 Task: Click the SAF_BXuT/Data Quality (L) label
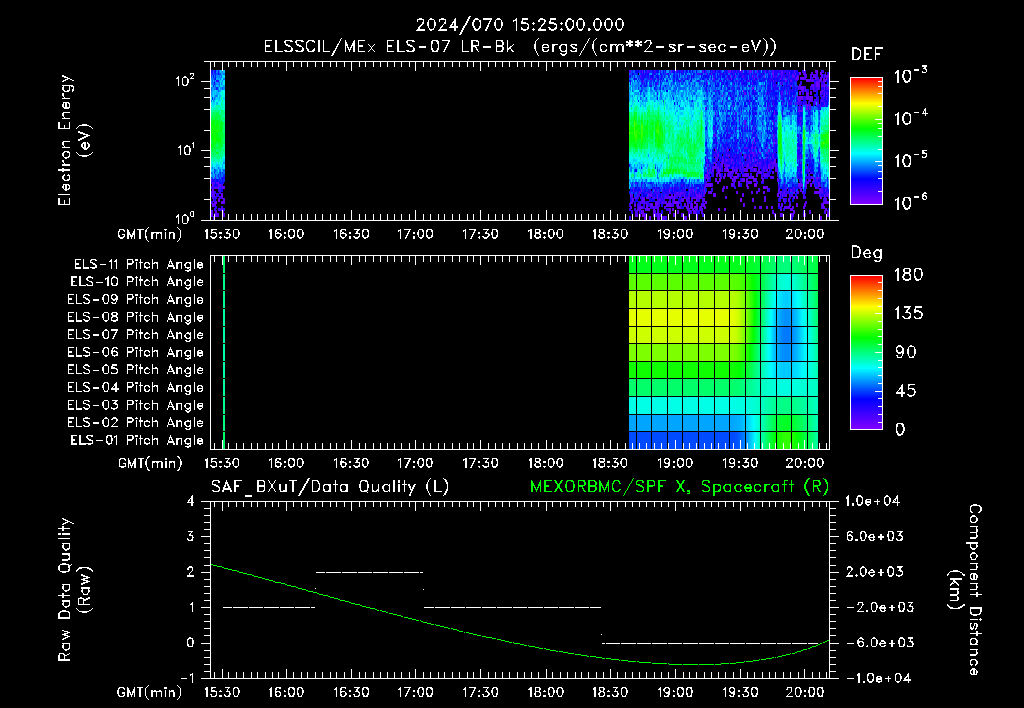tap(330, 487)
